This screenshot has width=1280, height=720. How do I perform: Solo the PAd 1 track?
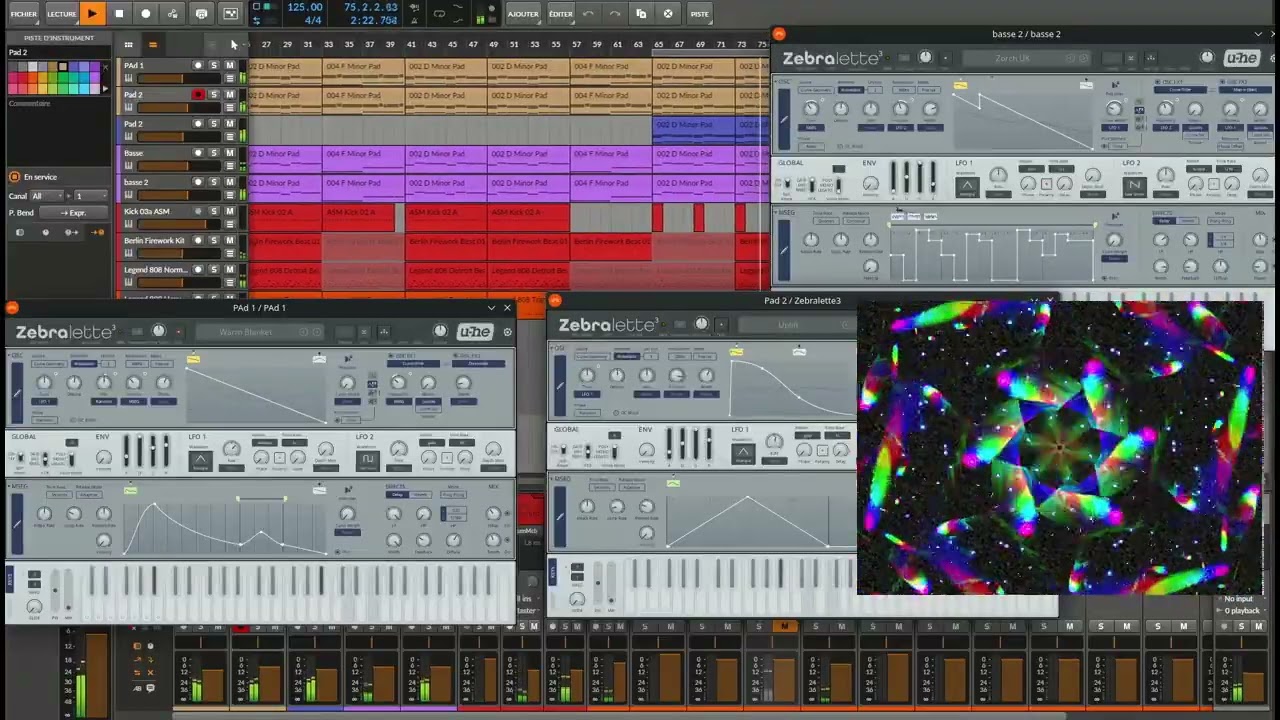point(213,66)
